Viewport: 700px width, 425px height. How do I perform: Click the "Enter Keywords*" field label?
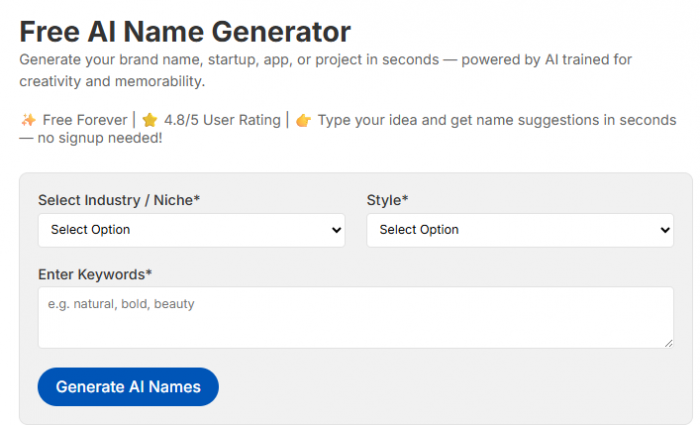point(95,274)
